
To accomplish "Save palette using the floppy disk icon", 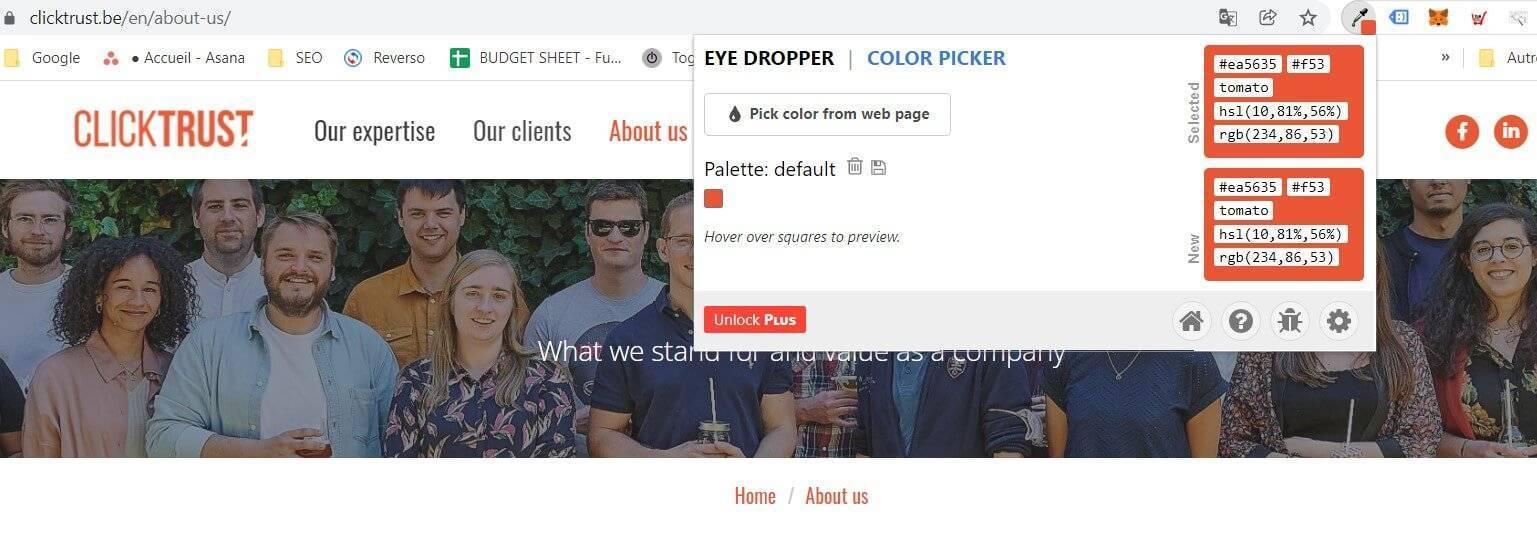I will coord(878,167).
